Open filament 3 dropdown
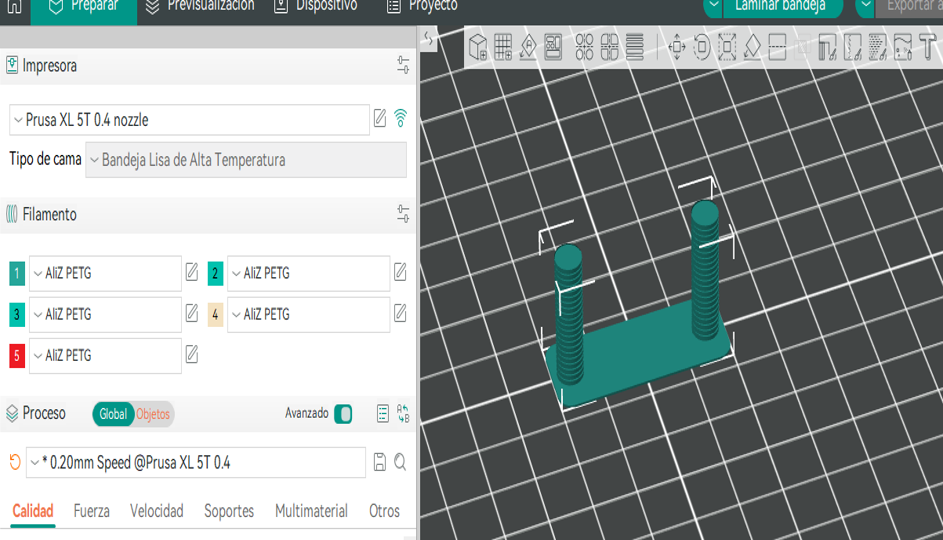Image resolution: width=943 pixels, height=540 pixels. point(105,314)
